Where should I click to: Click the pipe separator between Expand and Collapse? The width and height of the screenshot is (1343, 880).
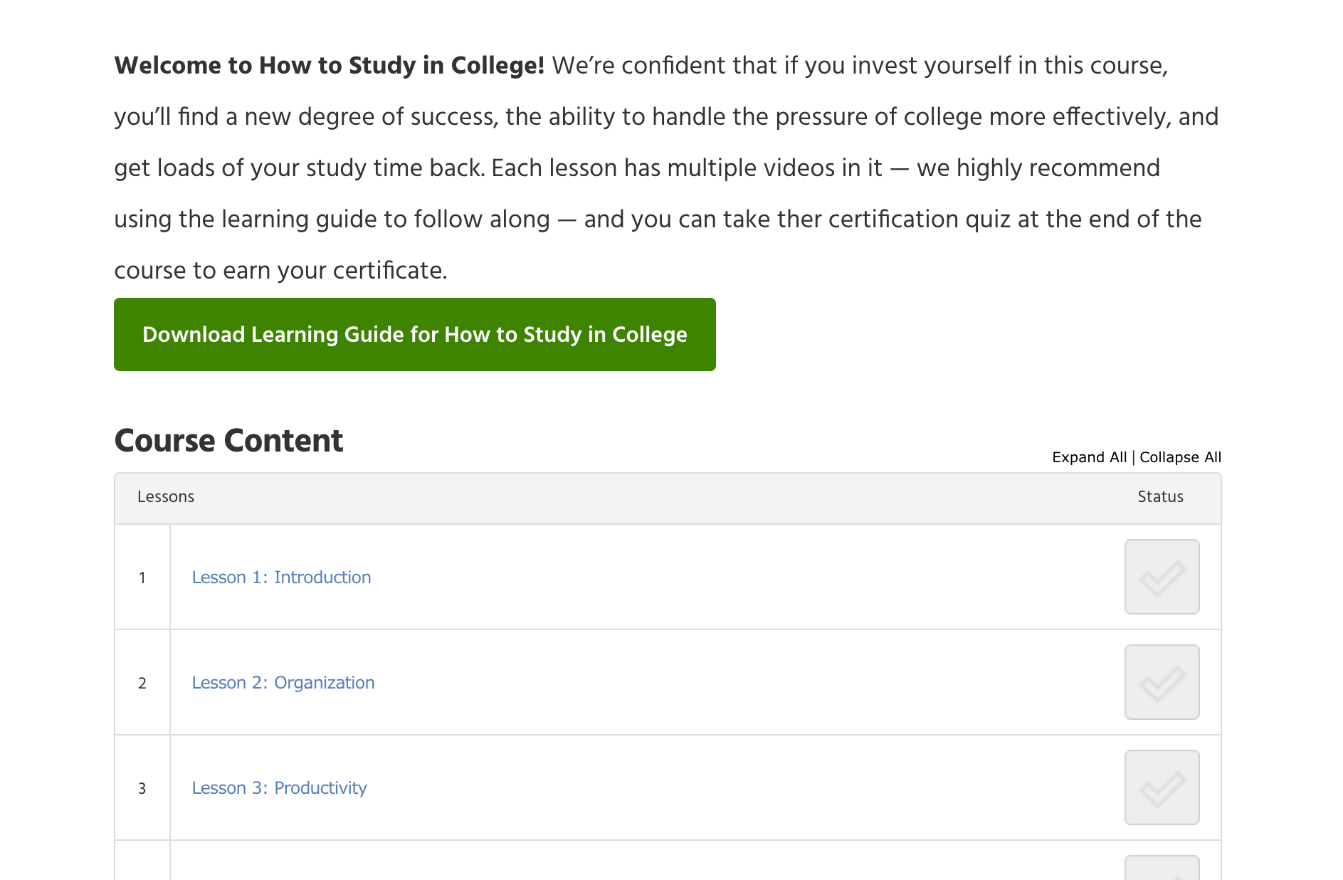pyautogui.click(x=1133, y=457)
